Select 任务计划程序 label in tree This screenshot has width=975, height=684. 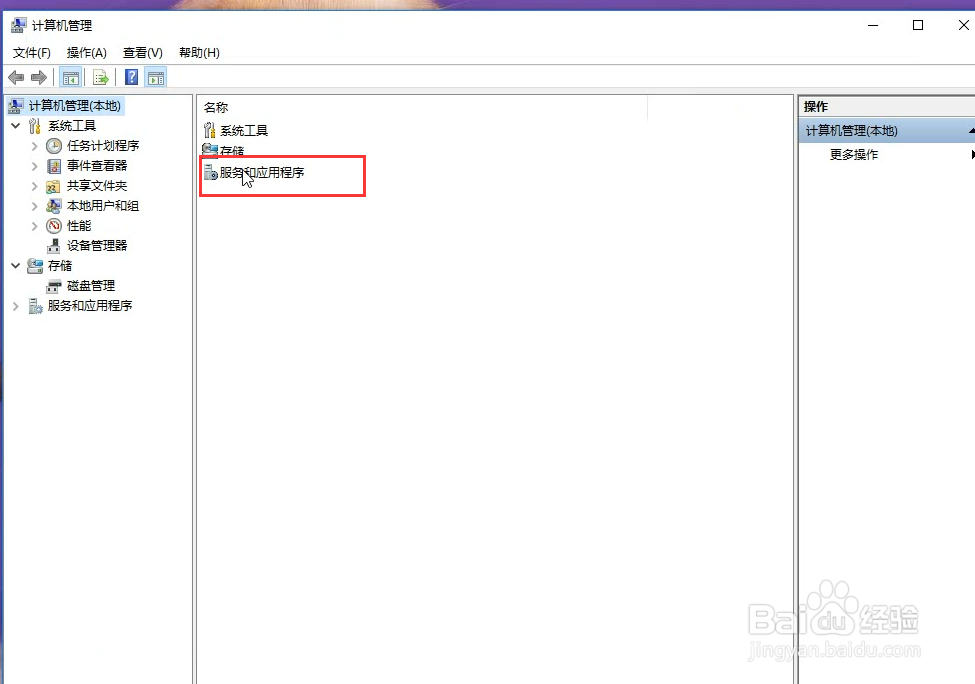pos(103,146)
